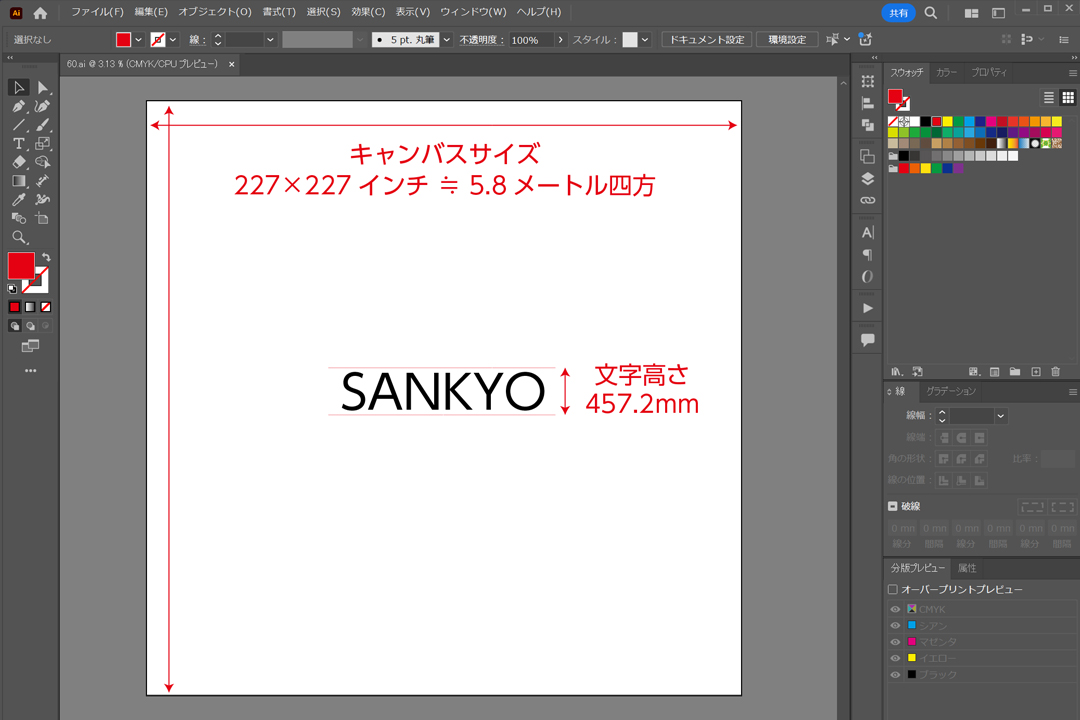Click the Home icon
The image size is (1080, 720).
point(41,12)
